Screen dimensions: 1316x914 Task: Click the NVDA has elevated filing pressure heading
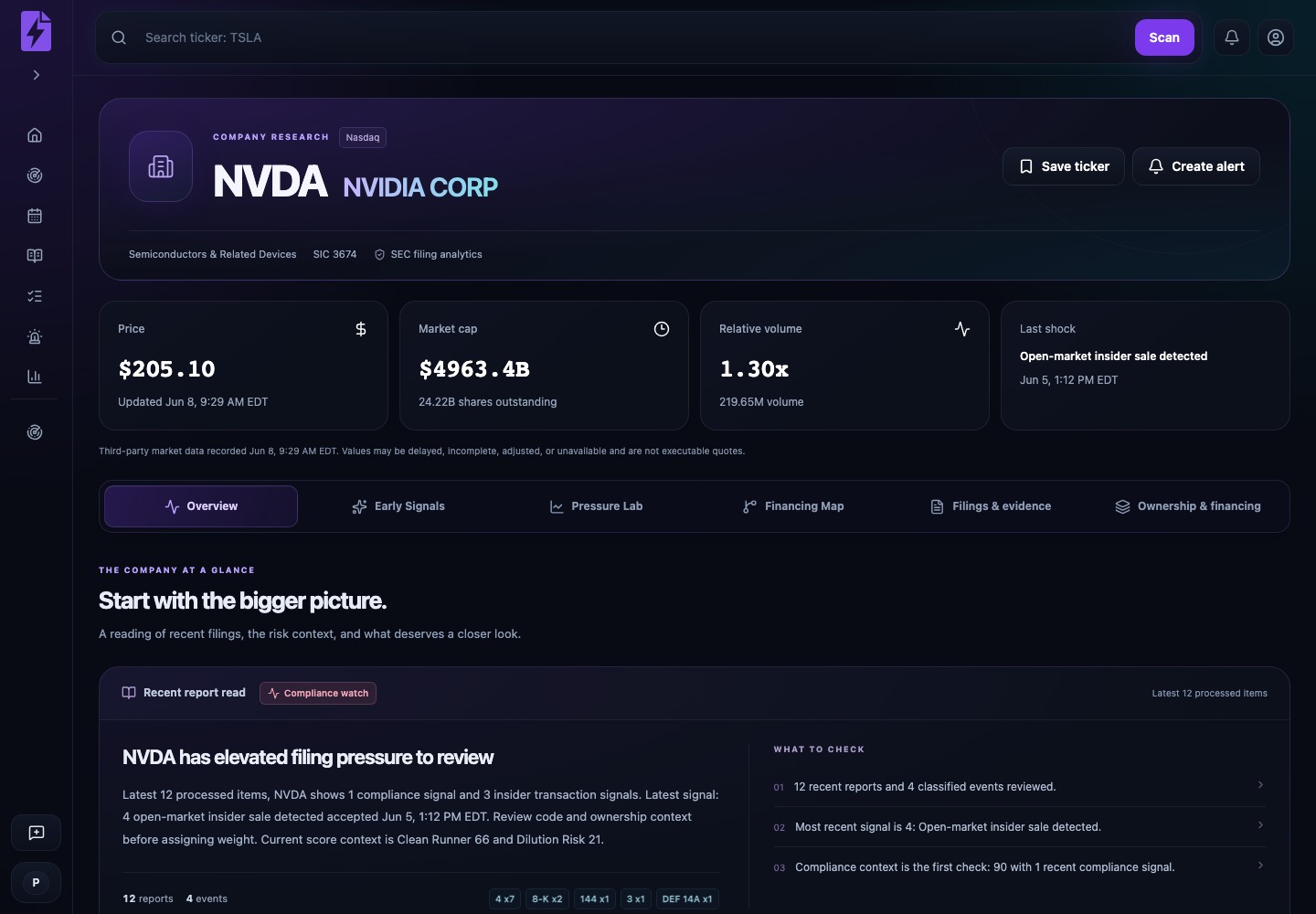308,758
